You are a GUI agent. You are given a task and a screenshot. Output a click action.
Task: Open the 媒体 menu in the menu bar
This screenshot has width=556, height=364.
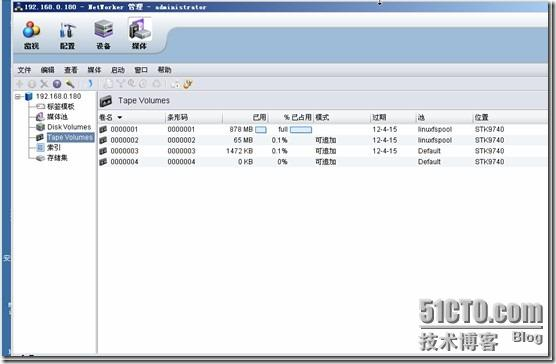pyautogui.click(x=94, y=70)
